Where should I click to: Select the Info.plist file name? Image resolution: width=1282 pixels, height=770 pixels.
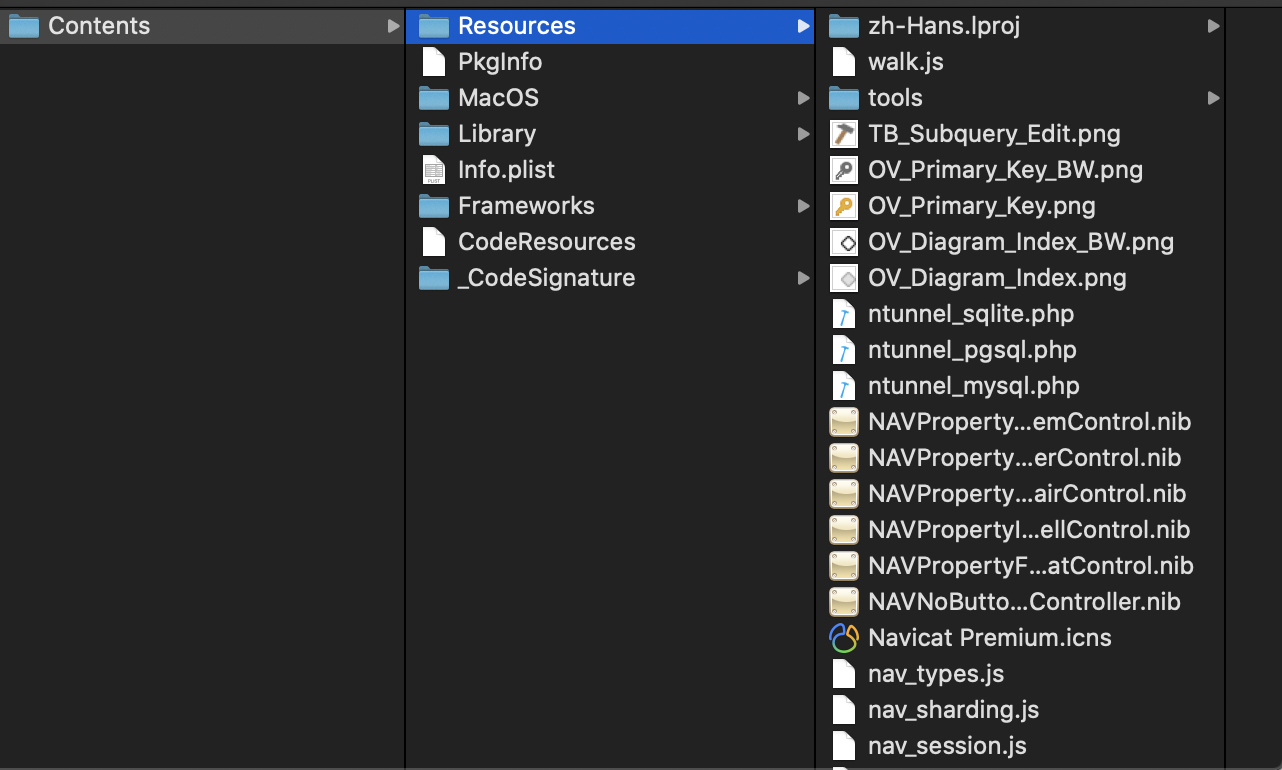click(506, 170)
